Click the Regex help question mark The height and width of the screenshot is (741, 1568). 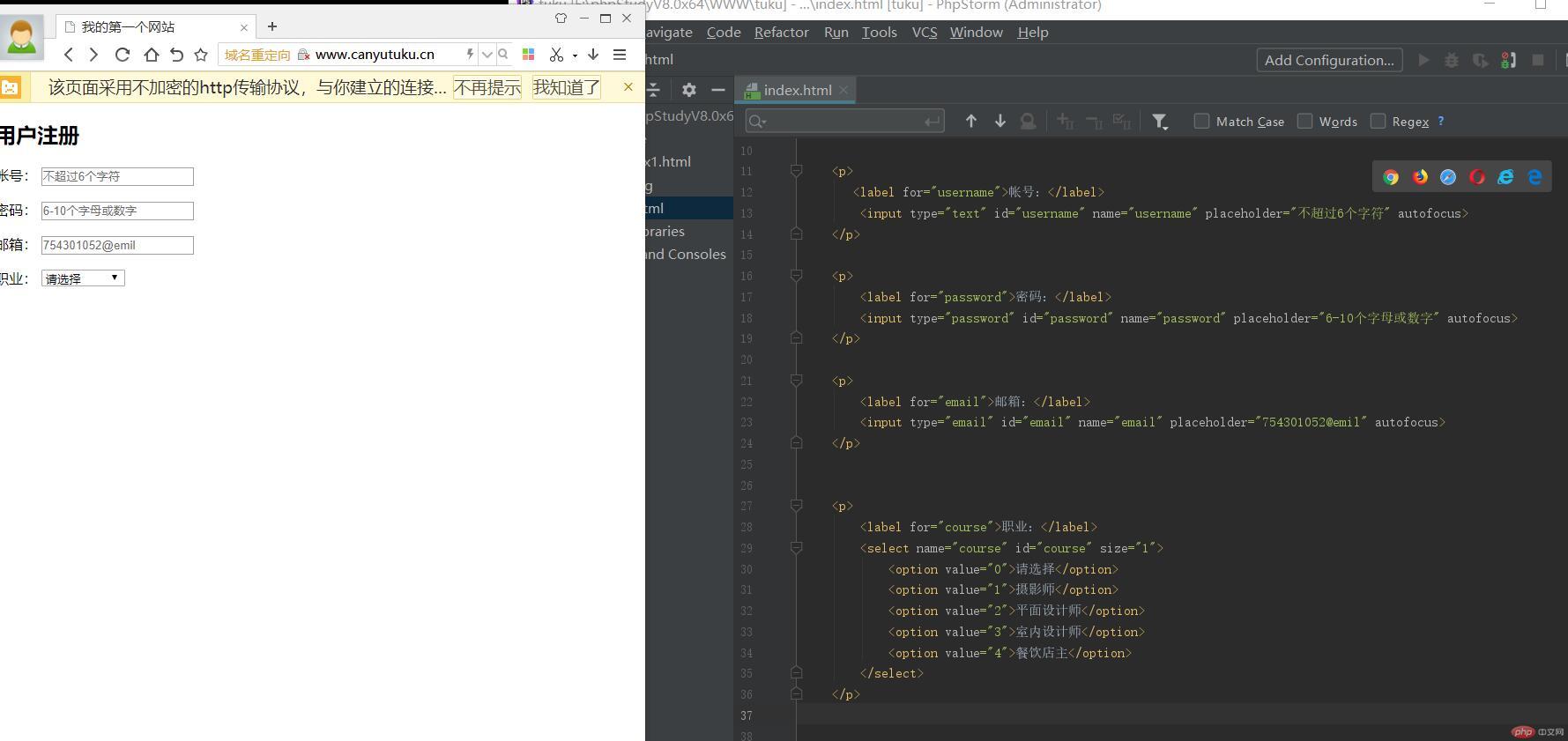tap(1441, 122)
